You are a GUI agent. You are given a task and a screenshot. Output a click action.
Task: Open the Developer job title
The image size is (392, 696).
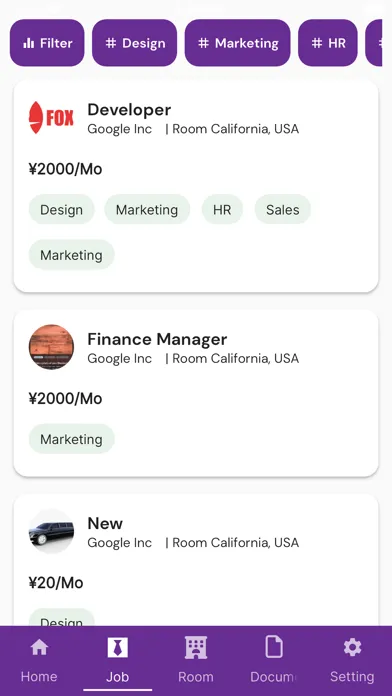tap(129, 110)
